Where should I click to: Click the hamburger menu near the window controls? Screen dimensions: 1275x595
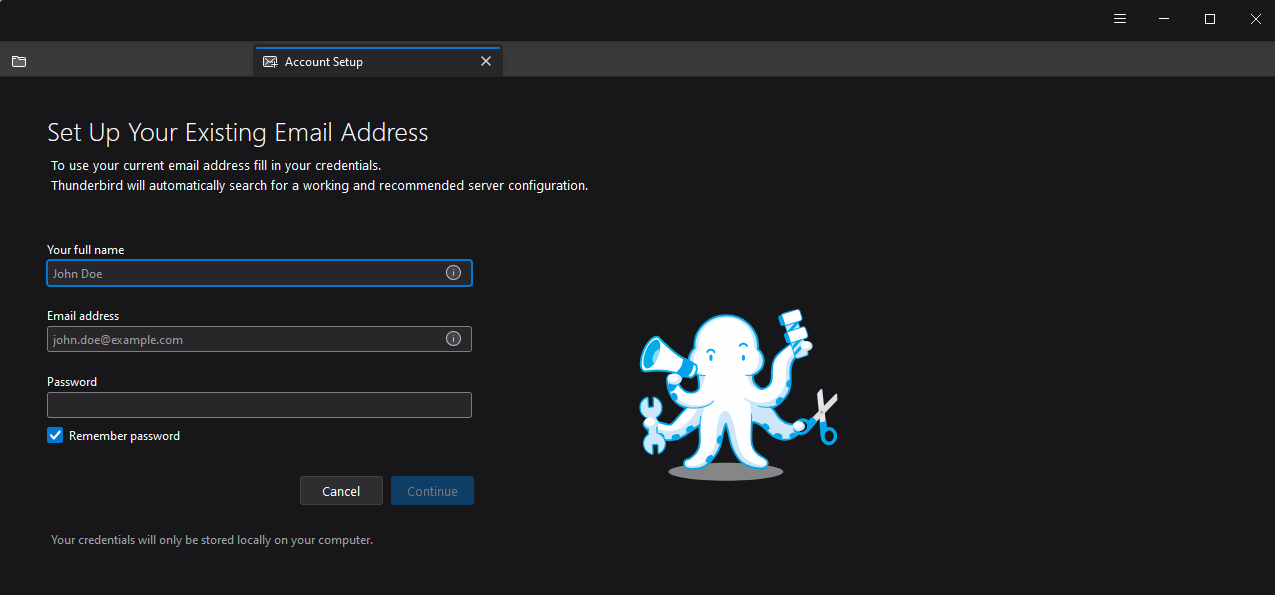[x=1119, y=19]
